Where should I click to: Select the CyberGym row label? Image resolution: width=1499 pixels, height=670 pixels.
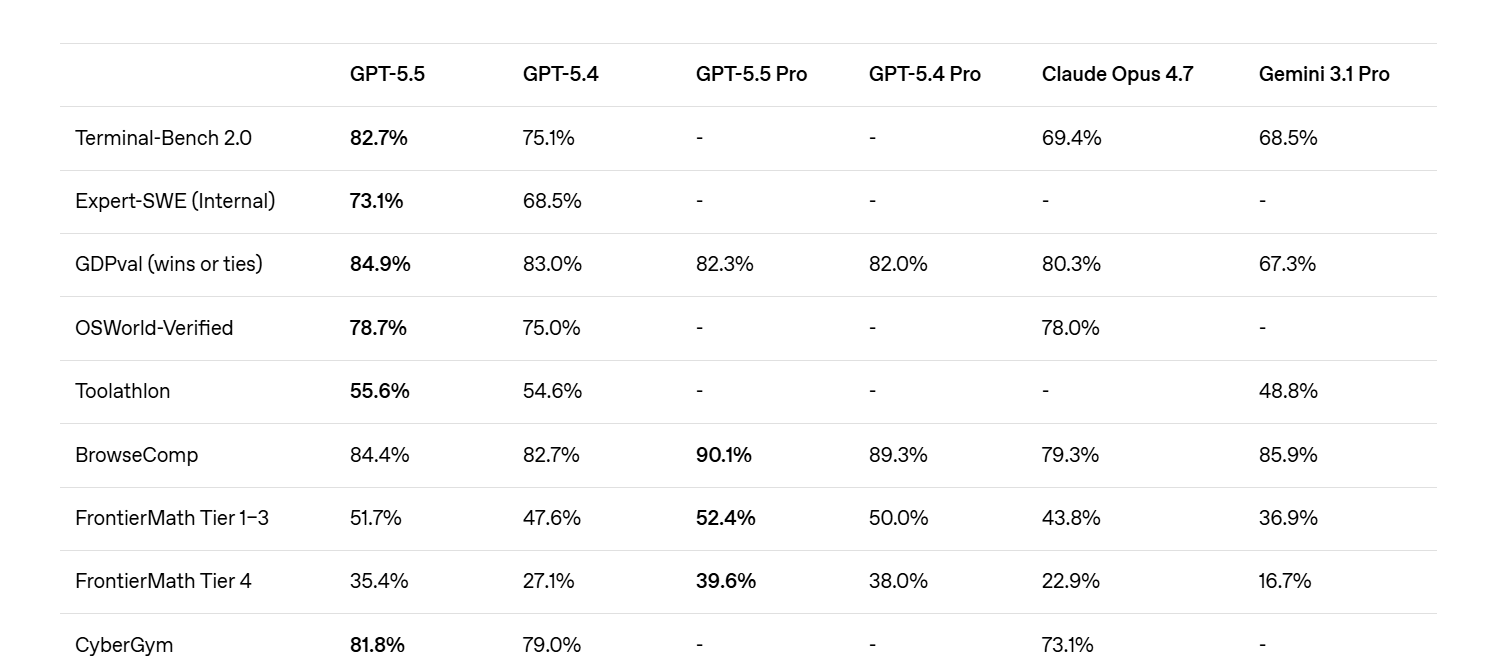pyautogui.click(x=124, y=645)
